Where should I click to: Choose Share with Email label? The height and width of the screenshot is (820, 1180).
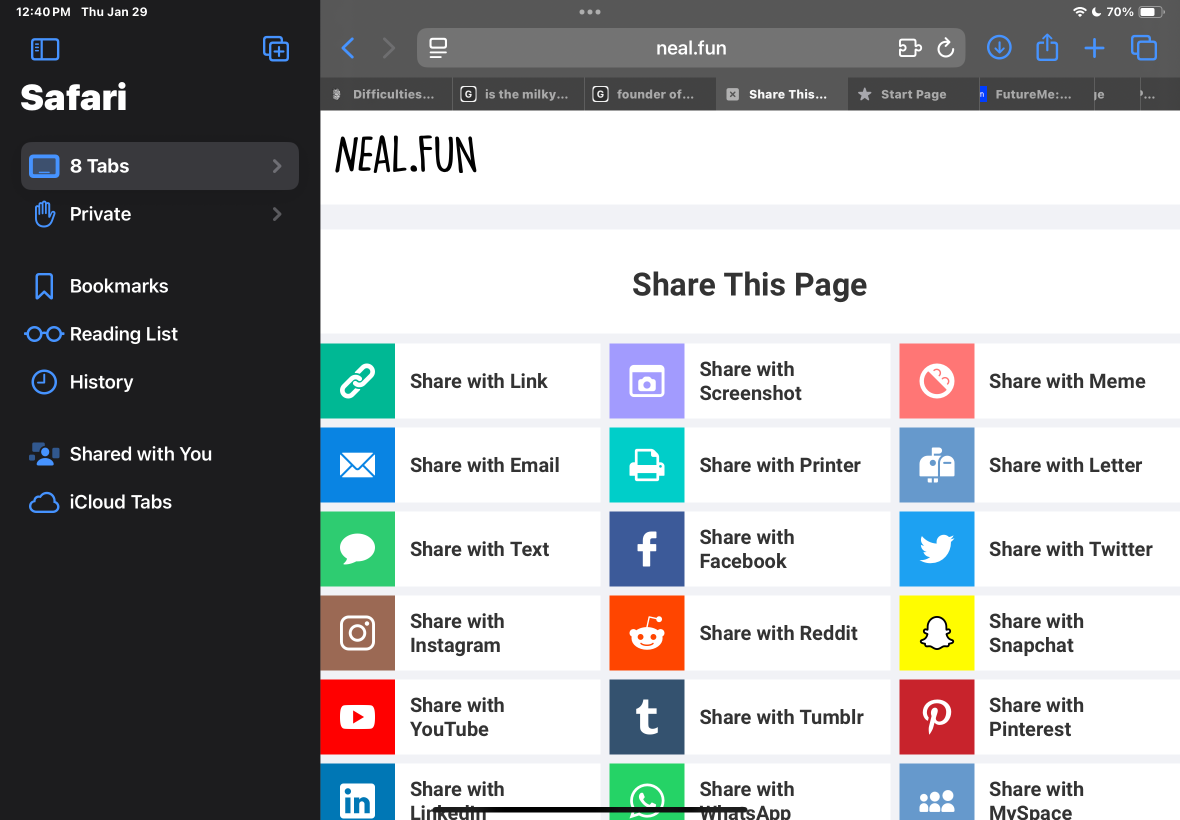tap(485, 466)
